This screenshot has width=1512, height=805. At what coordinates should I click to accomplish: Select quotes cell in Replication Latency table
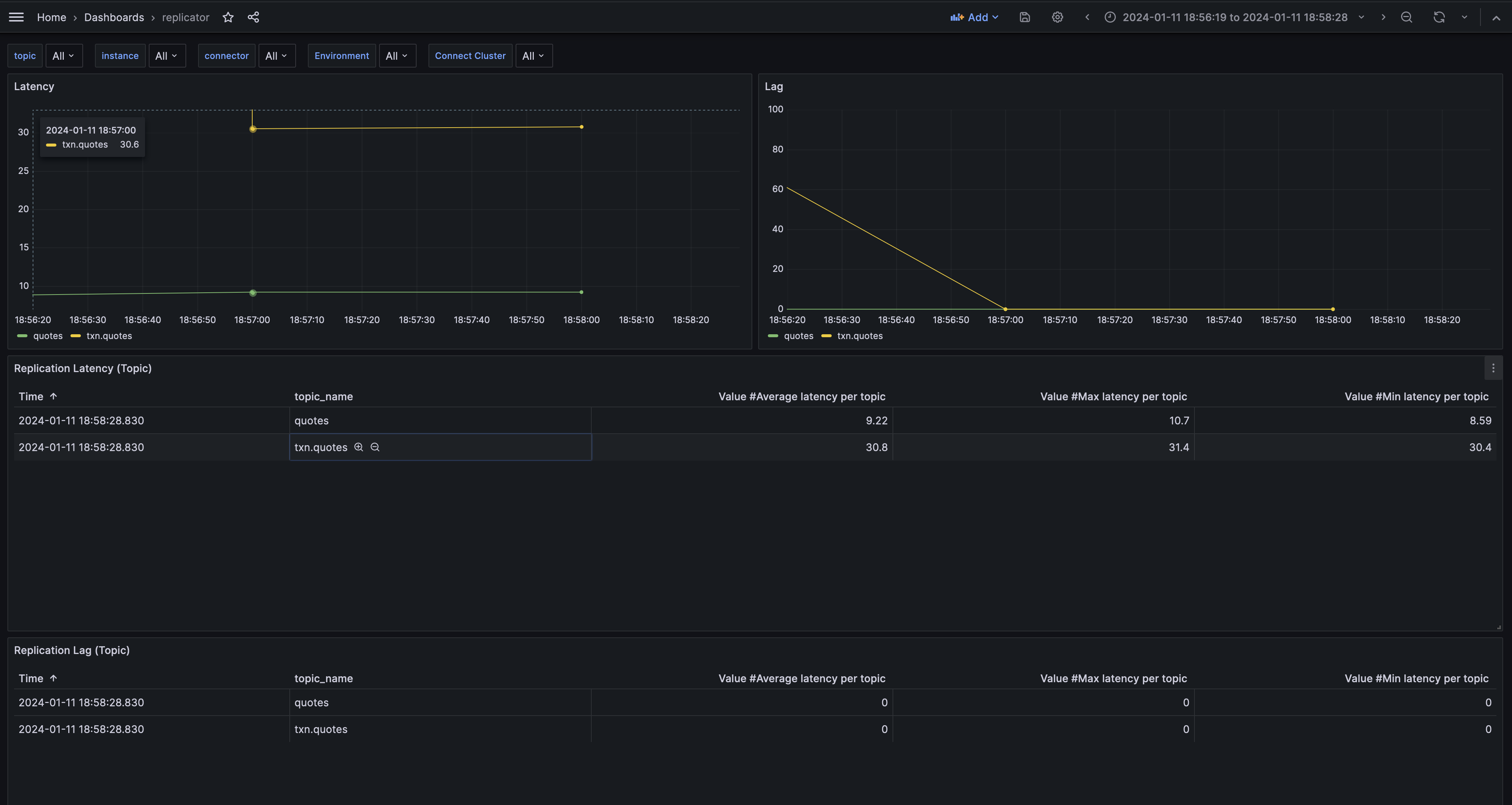pyautogui.click(x=440, y=420)
